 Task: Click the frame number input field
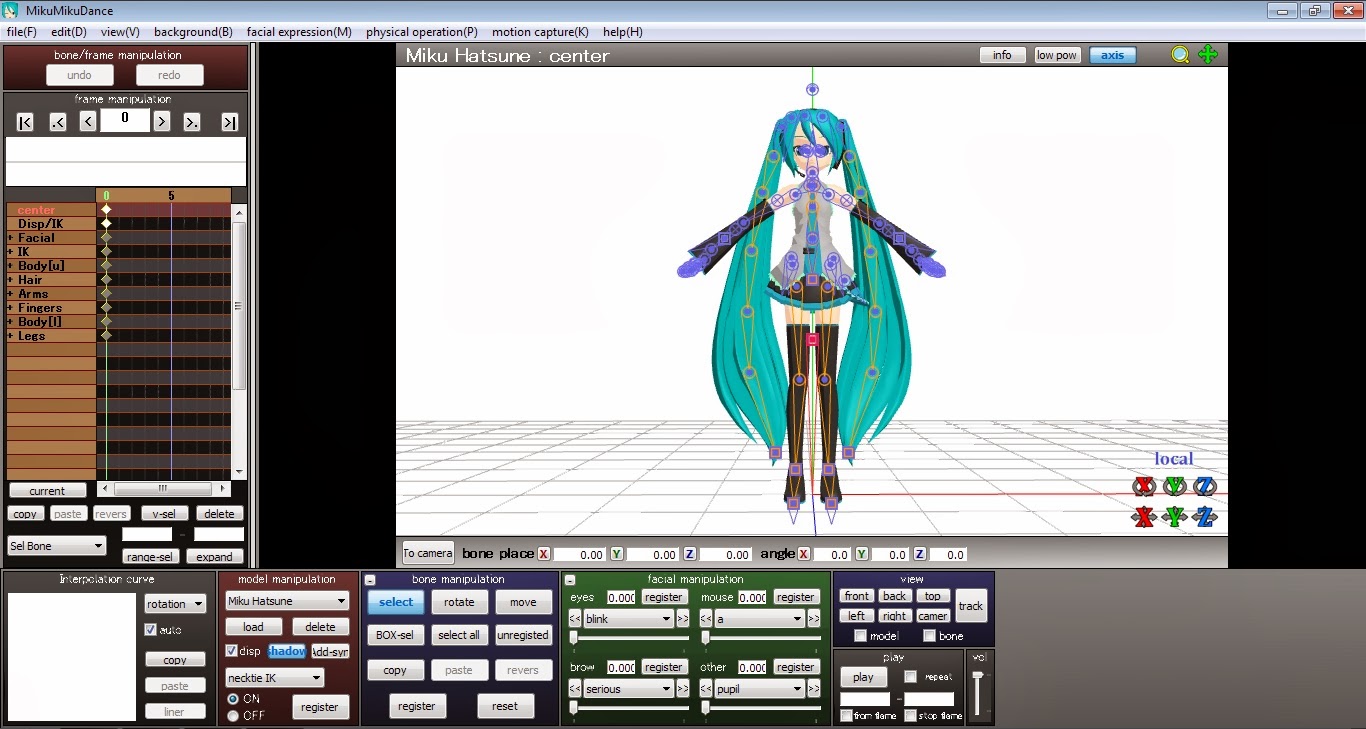(124, 120)
